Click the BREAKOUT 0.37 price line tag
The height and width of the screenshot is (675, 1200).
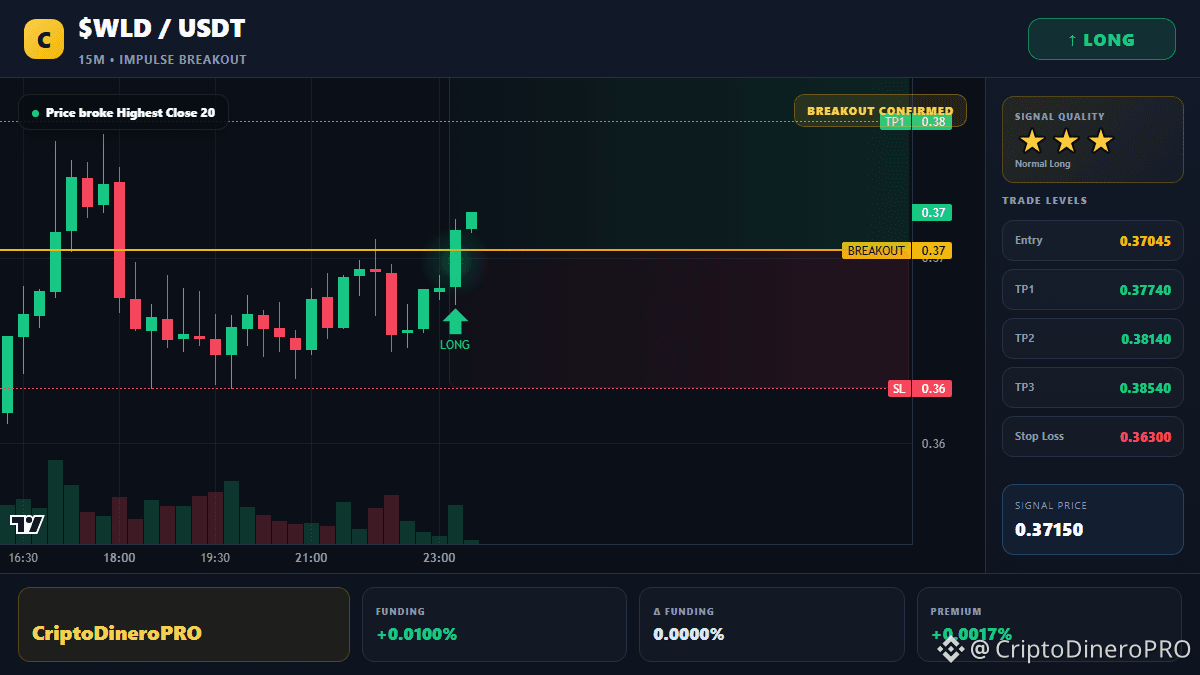pyautogui.click(x=897, y=251)
